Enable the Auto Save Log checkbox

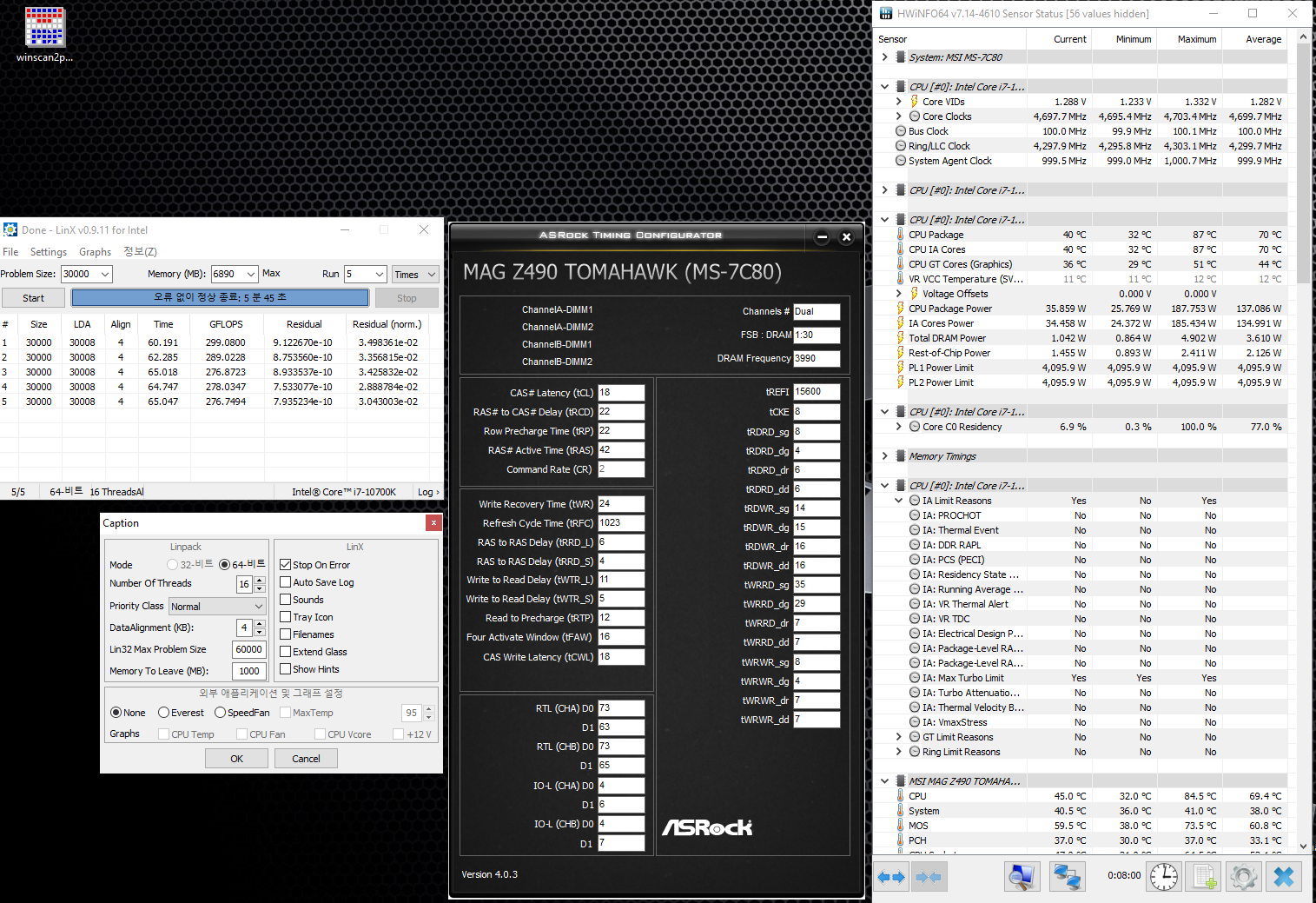(285, 582)
